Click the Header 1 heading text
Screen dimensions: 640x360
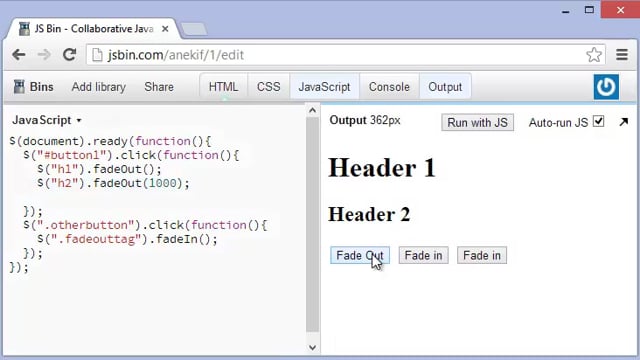pyautogui.click(x=382, y=168)
